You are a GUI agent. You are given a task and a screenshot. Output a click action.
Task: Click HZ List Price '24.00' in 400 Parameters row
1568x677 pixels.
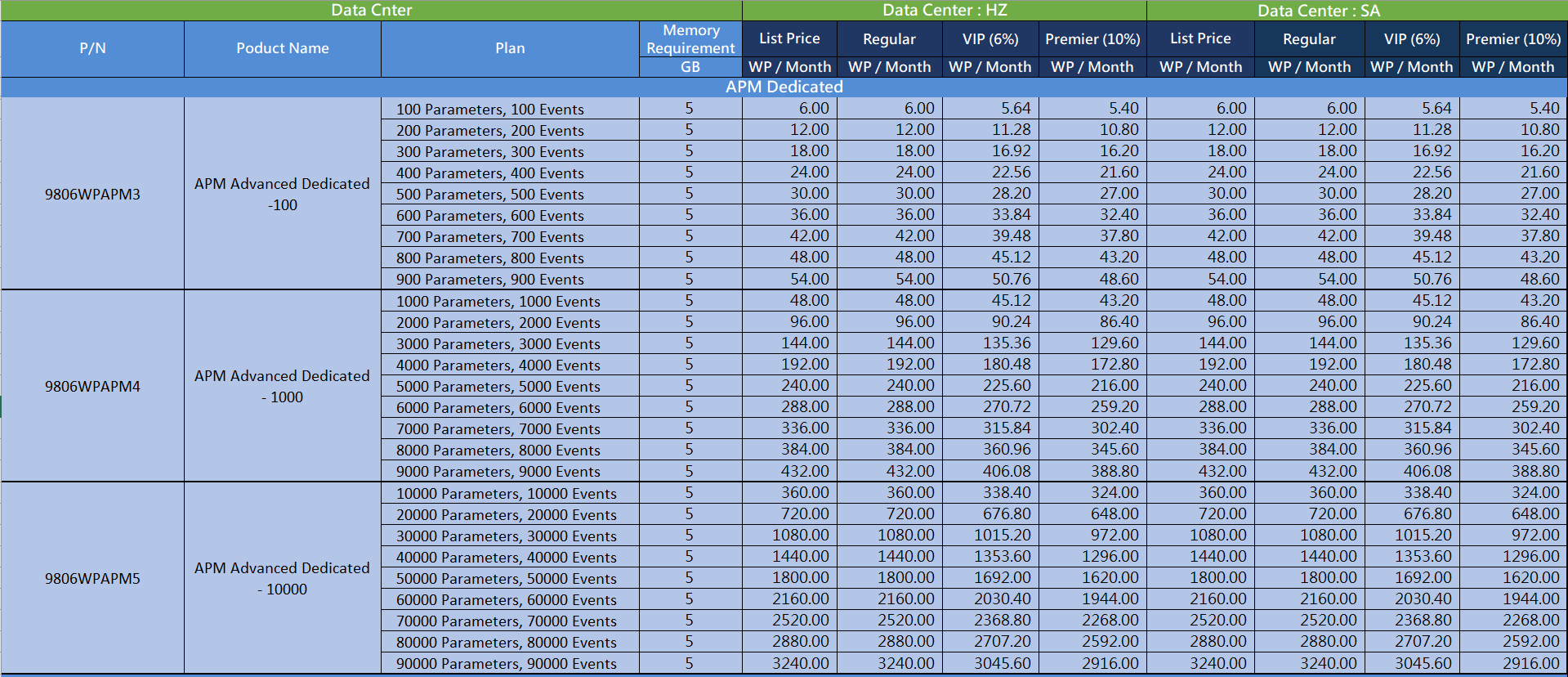pos(789,172)
